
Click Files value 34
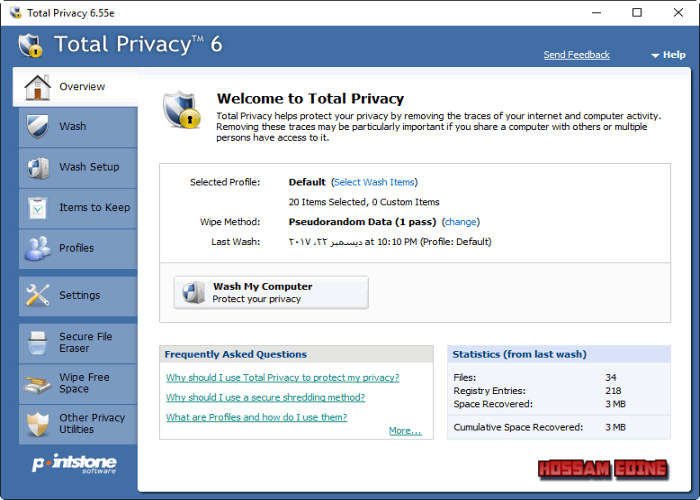(611, 378)
